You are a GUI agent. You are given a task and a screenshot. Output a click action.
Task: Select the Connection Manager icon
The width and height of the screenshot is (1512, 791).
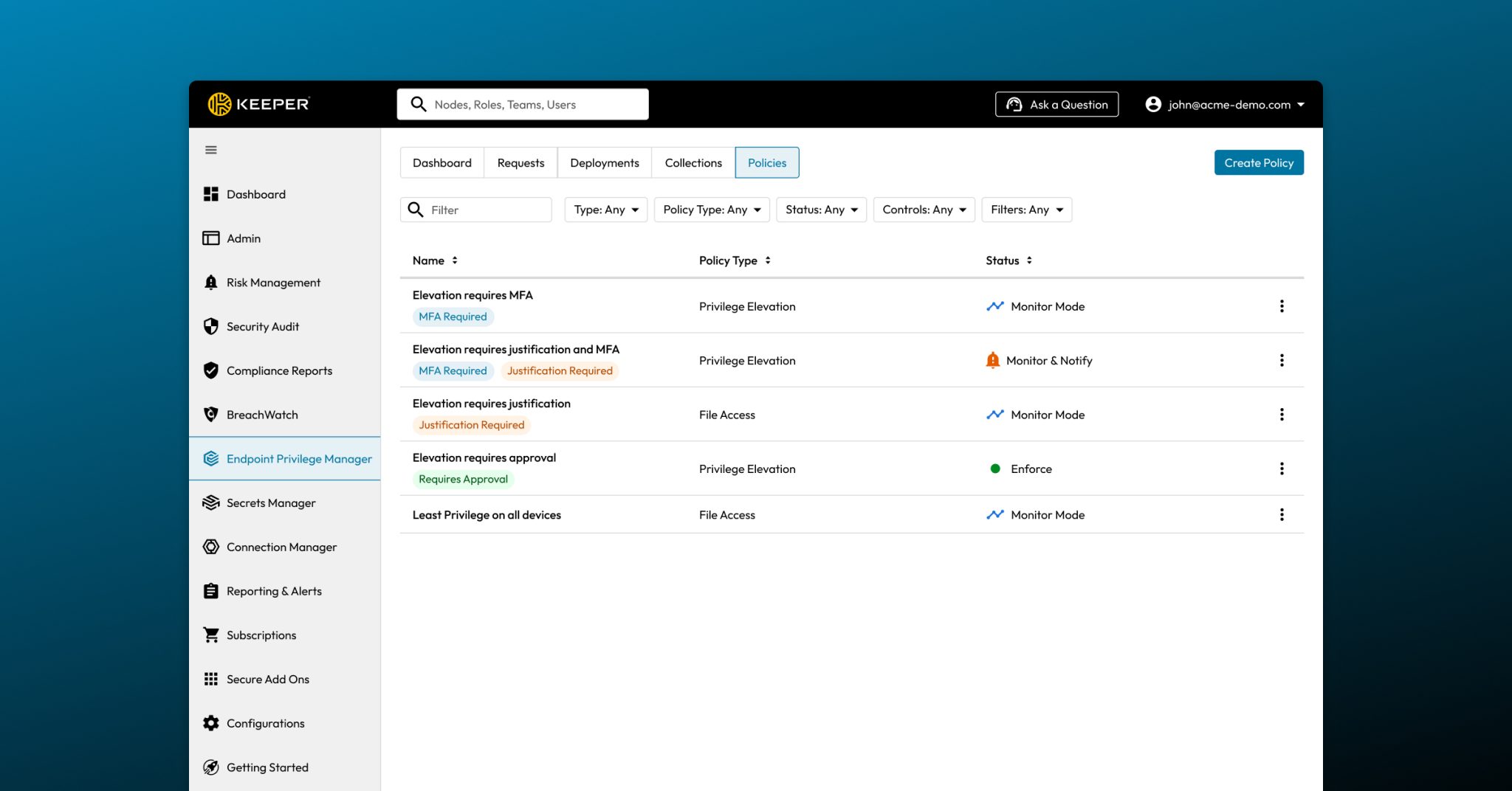point(211,546)
